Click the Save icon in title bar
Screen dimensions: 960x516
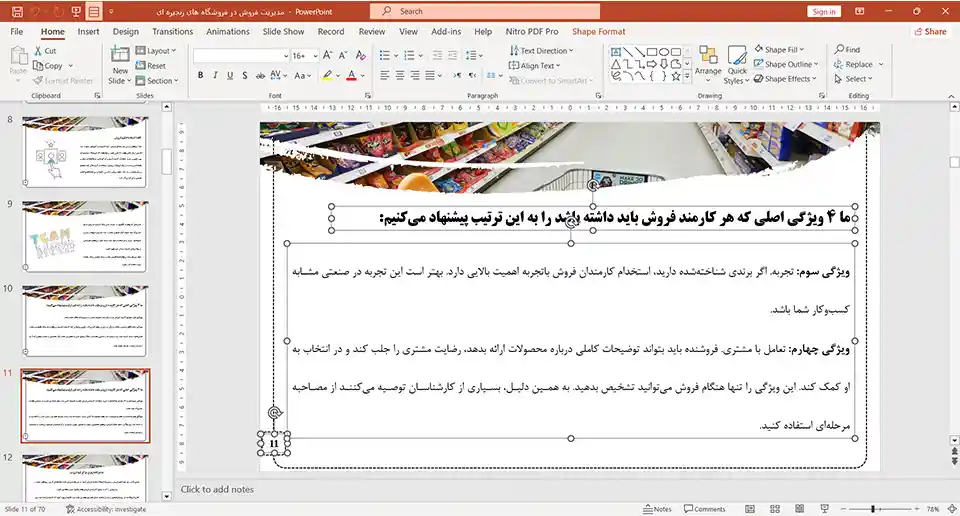(x=17, y=11)
